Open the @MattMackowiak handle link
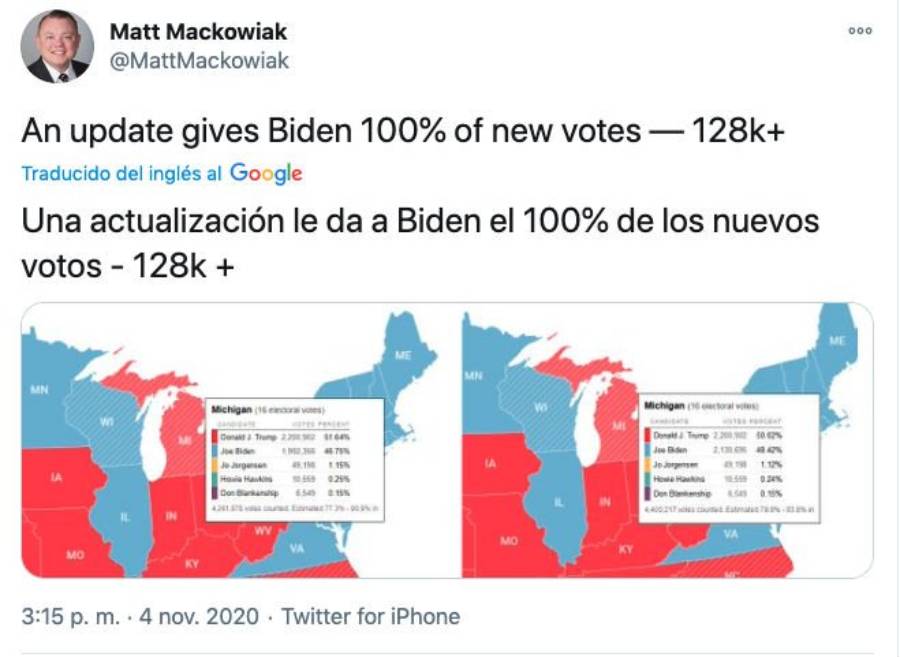The height and width of the screenshot is (657, 900). click(199, 60)
